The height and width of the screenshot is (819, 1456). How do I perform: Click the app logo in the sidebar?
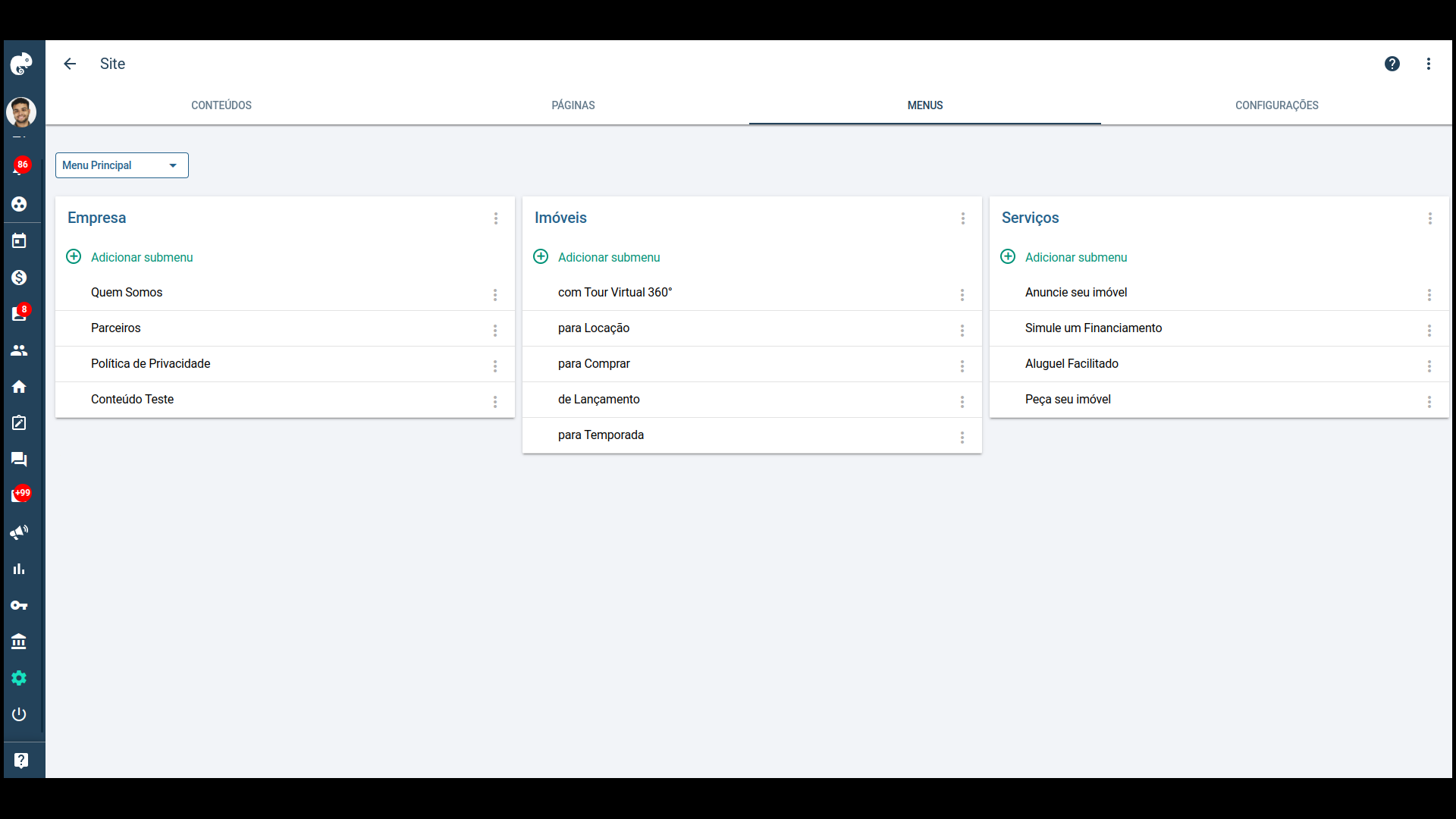click(20, 64)
